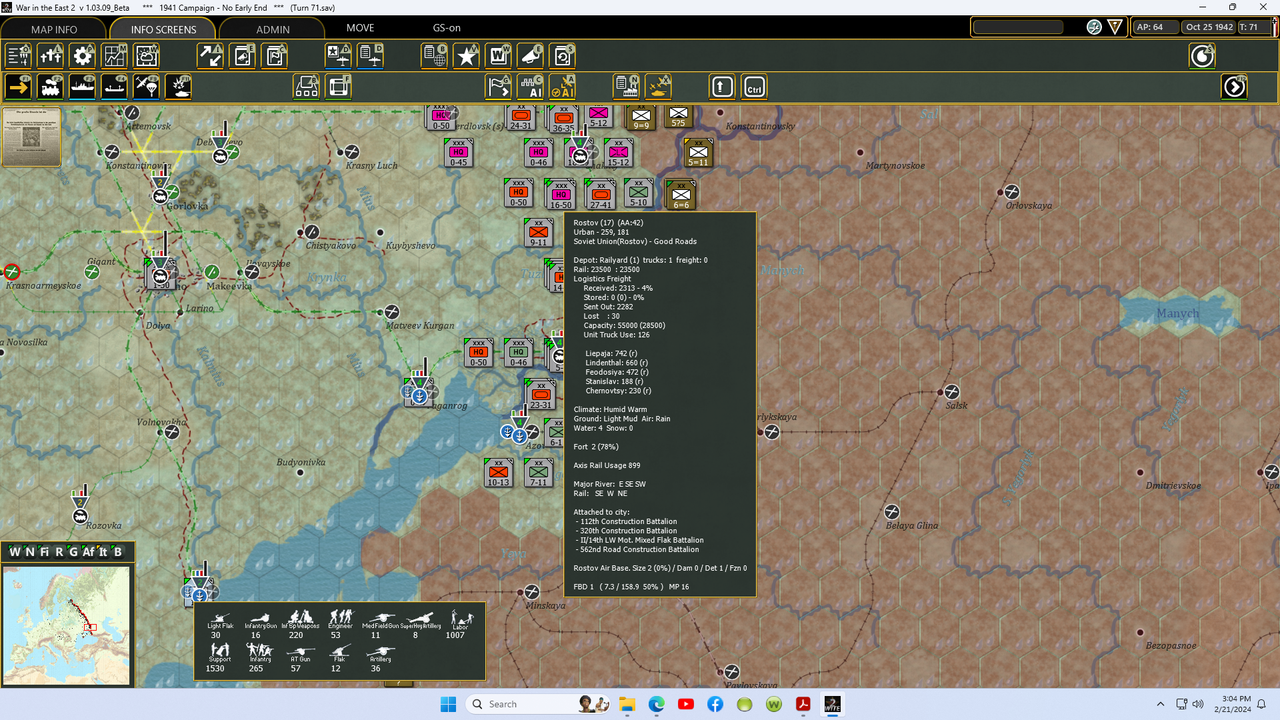1280x720 pixels.
Task: Click the create support unit formation icon
Action: [307, 87]
